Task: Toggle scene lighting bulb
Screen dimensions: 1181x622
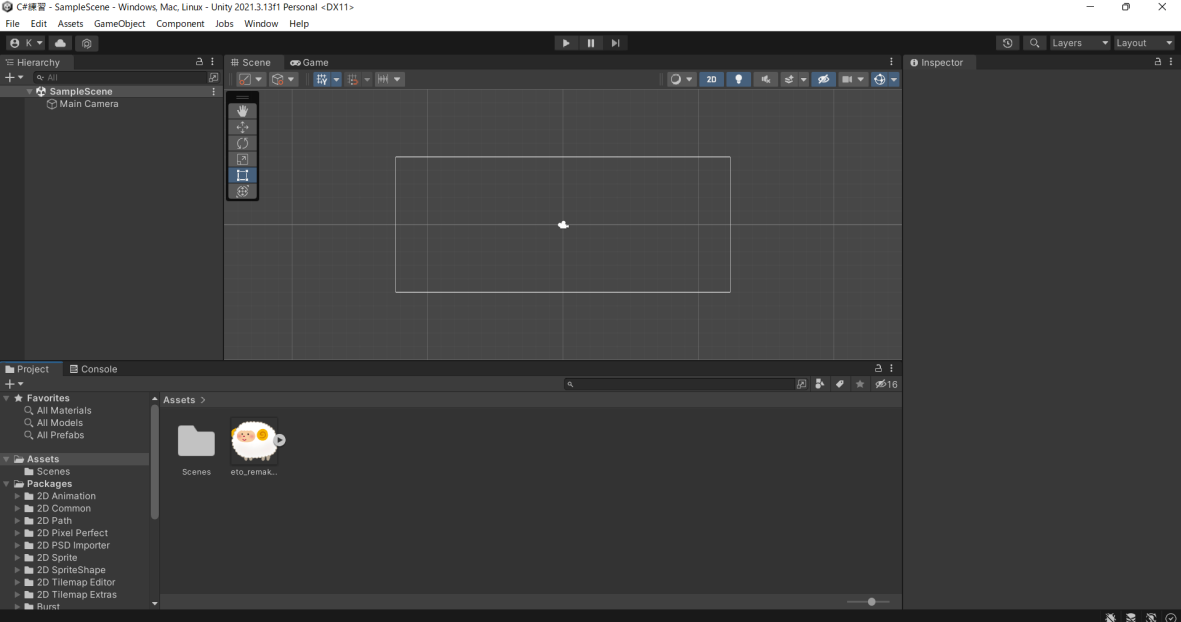Action: tap(738, 79)
